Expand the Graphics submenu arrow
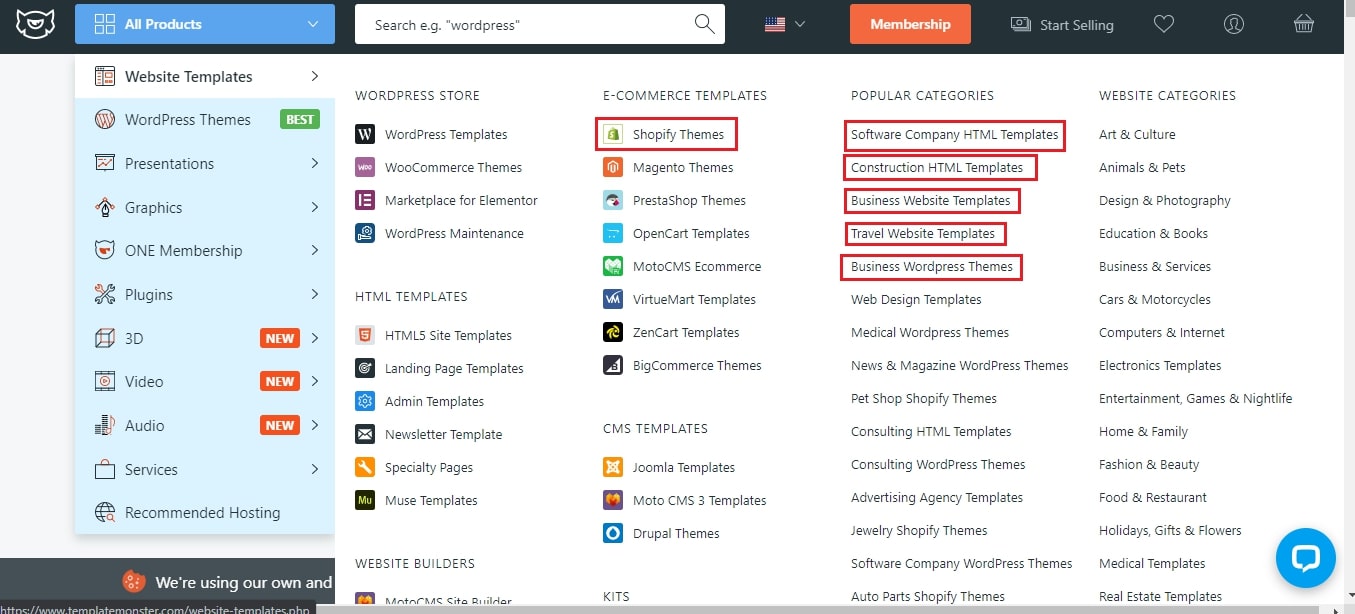The height and width of the screenshot is (614, 1355). point(314,207)
